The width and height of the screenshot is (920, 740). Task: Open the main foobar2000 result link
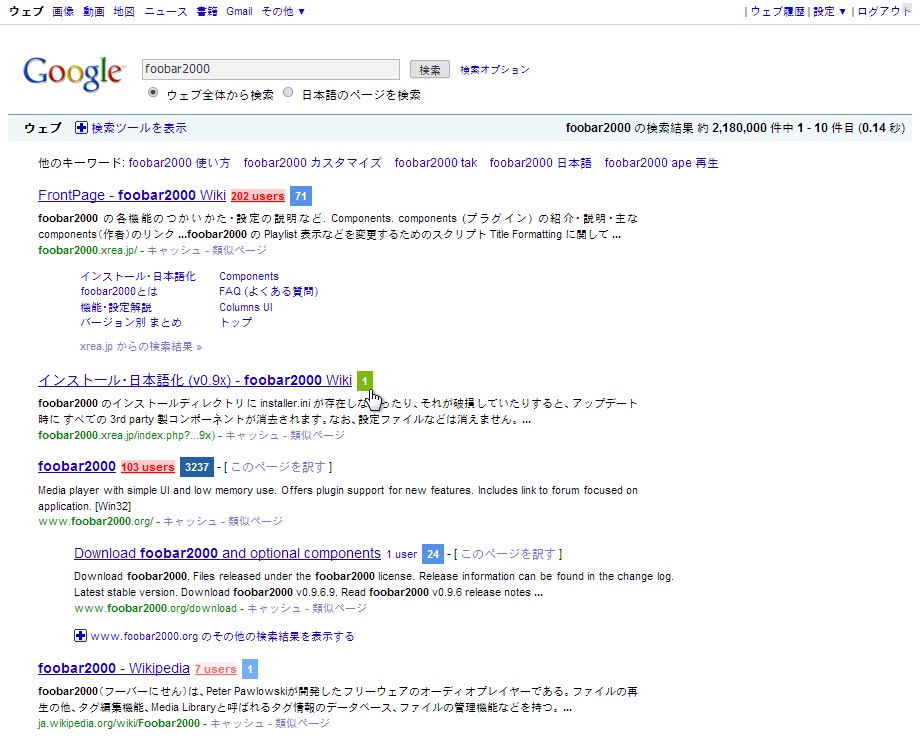(x=77, y=467)
